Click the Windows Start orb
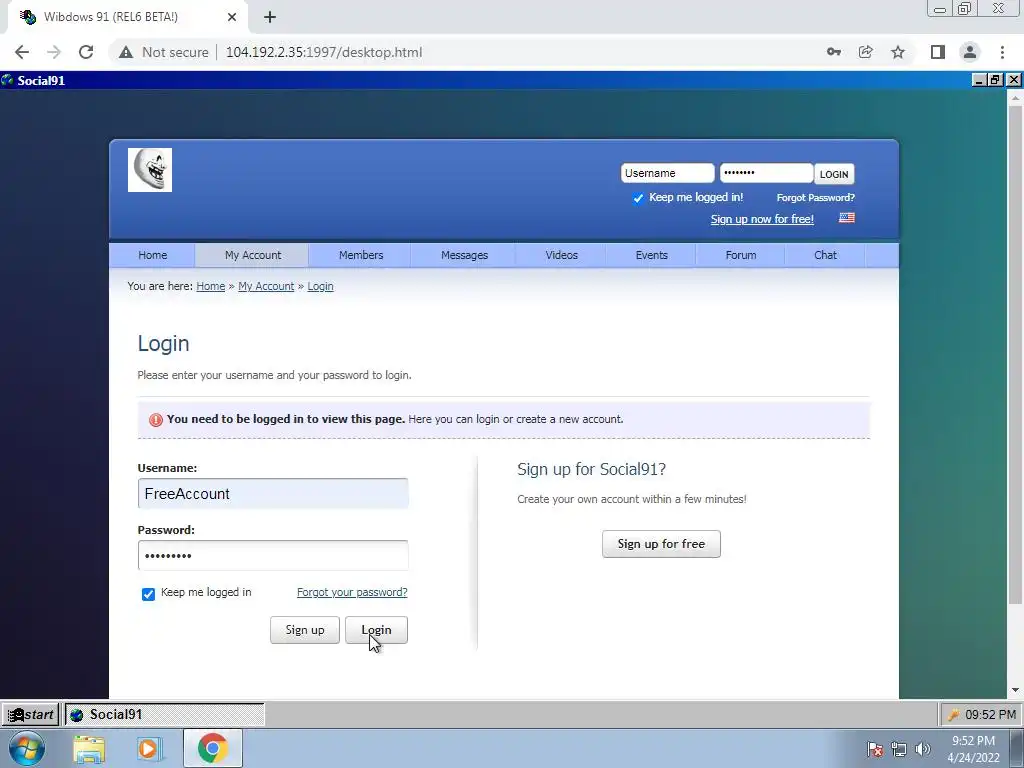The height and width of the screenshot is (768, 1024). (x=27, y=748)
